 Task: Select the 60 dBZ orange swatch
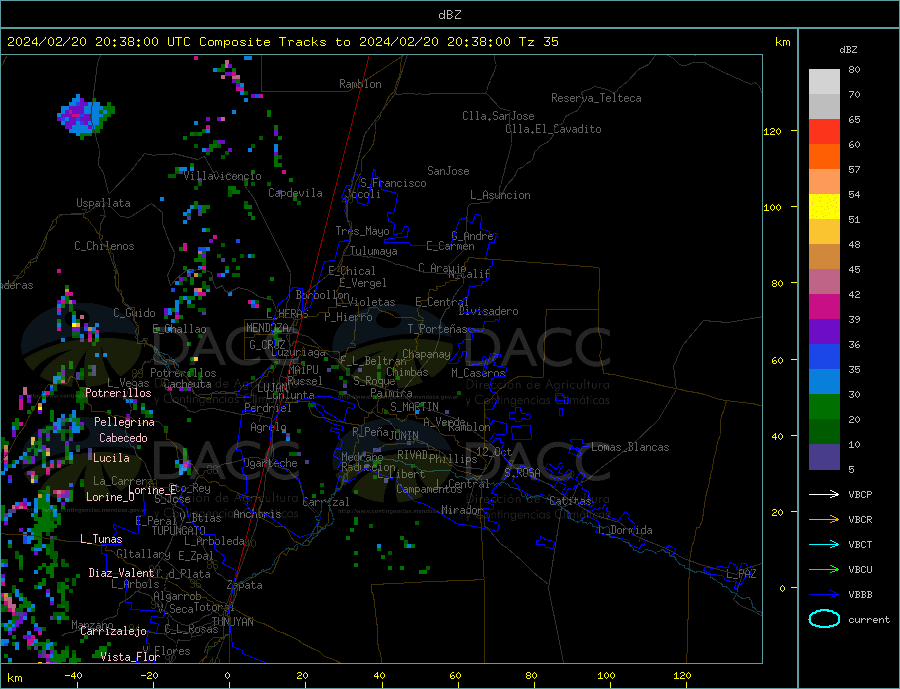click(824, 156)
